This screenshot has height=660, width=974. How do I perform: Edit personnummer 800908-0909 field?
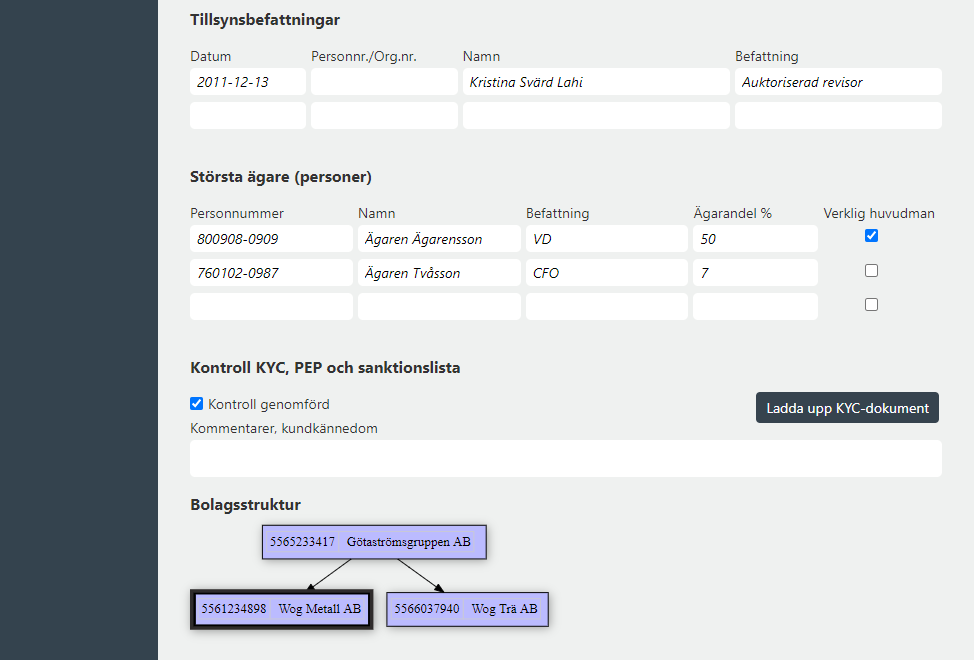click(x=271, y=239)
